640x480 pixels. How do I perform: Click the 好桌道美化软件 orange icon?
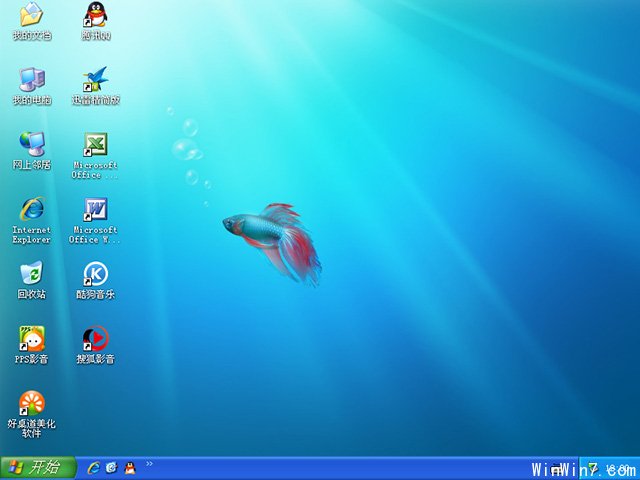click(x=32, y=403)
